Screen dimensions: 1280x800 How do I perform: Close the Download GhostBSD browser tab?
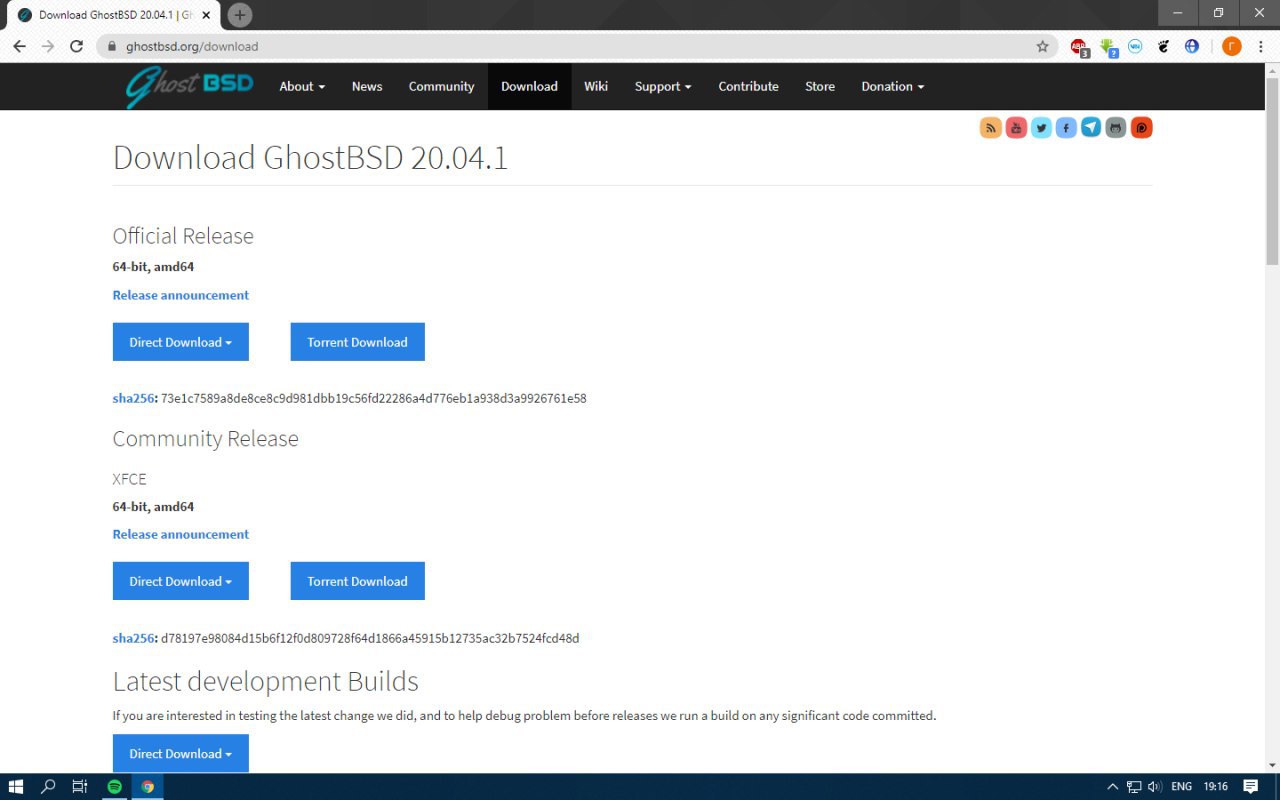point(206,15)
